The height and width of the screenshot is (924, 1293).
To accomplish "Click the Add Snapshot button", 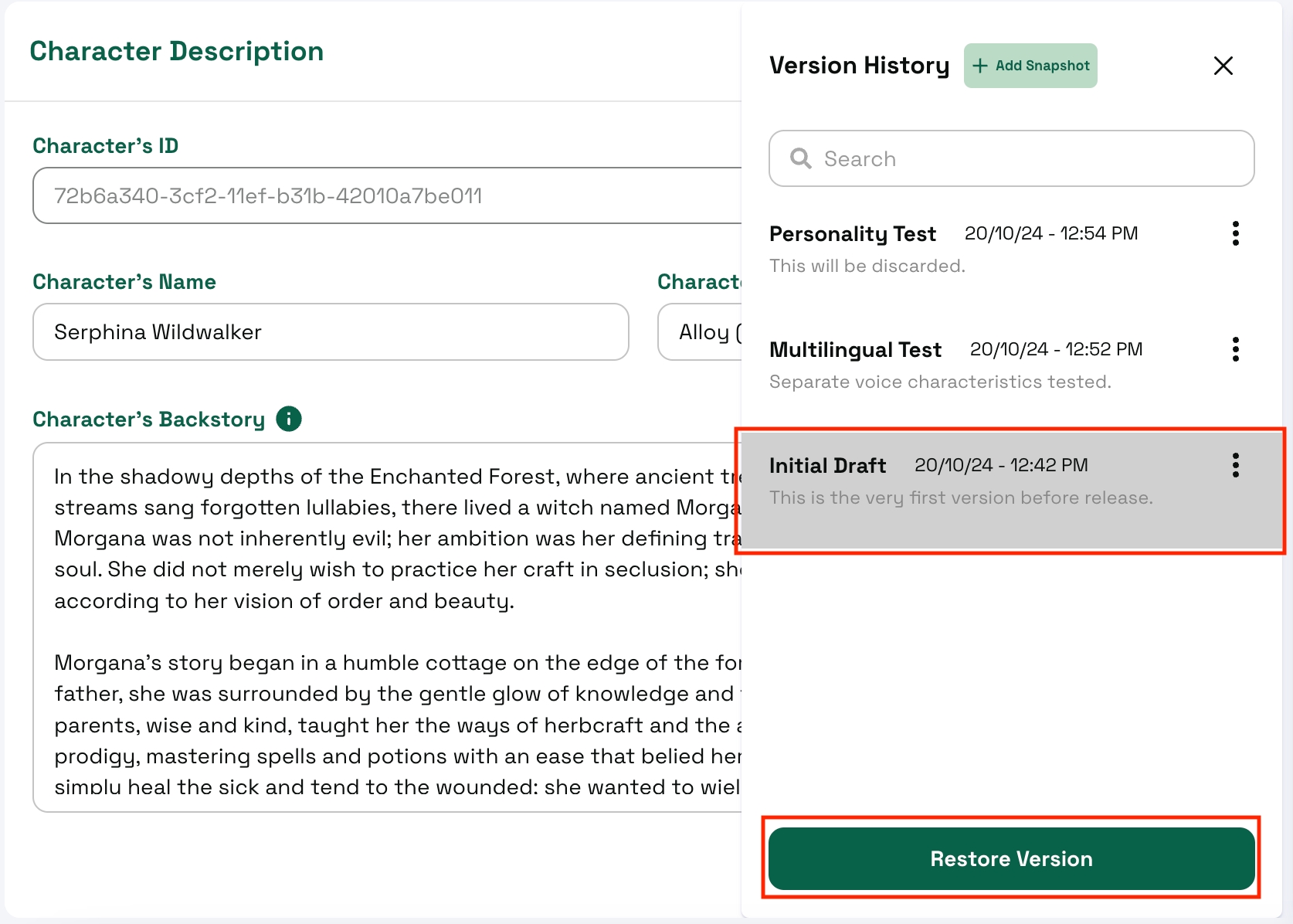I will pyautogui.click(x=1030, y=66).
